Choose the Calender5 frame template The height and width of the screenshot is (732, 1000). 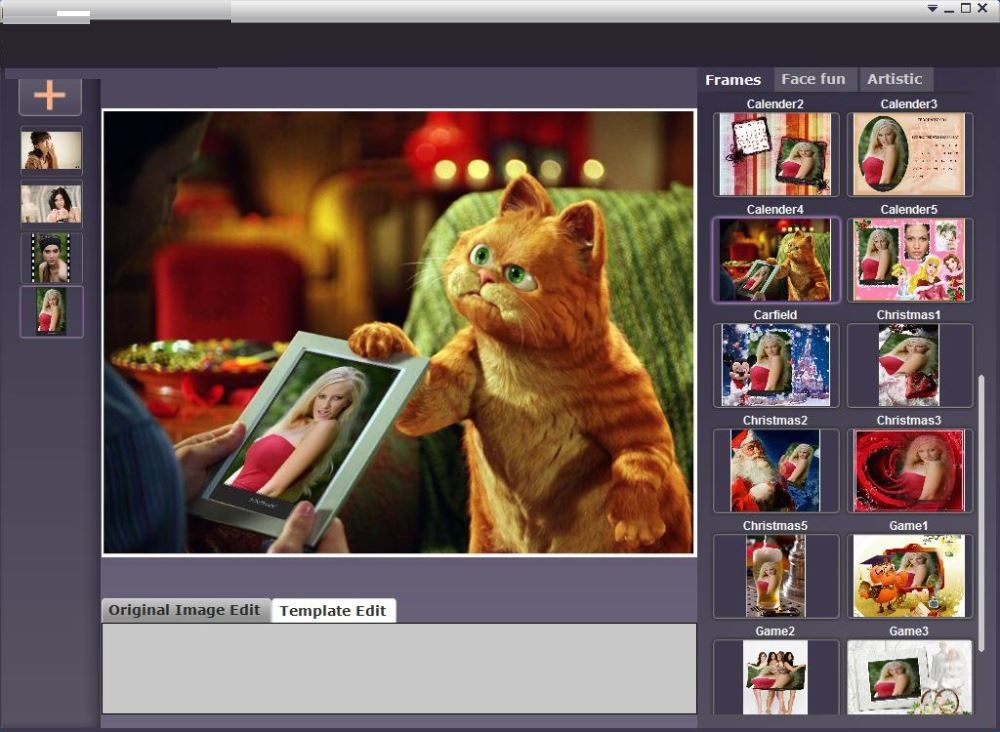point(909,260)
